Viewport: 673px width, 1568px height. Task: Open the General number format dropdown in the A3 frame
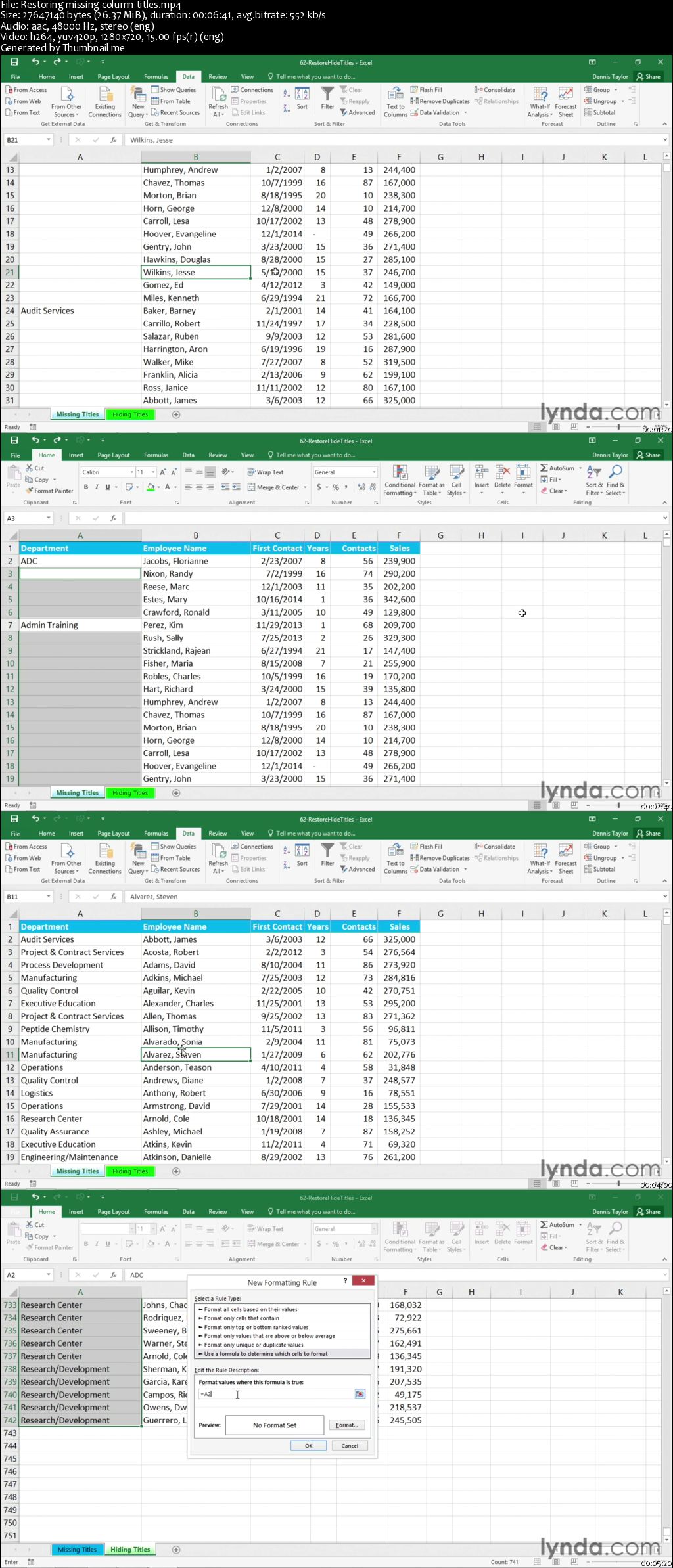point(374,472)
